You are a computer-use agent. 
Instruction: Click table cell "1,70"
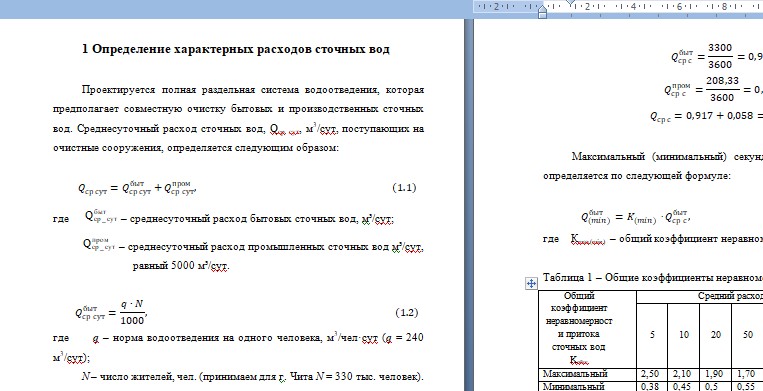[x=746, y=374]
